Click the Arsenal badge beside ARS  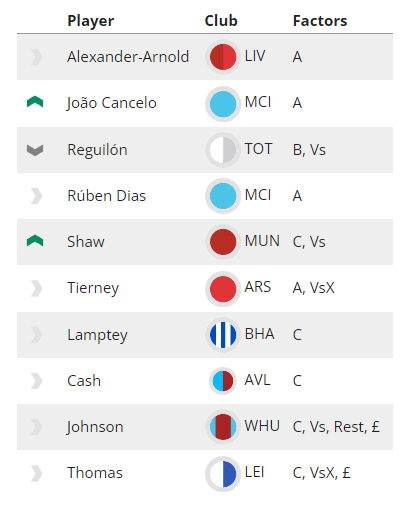223,289
